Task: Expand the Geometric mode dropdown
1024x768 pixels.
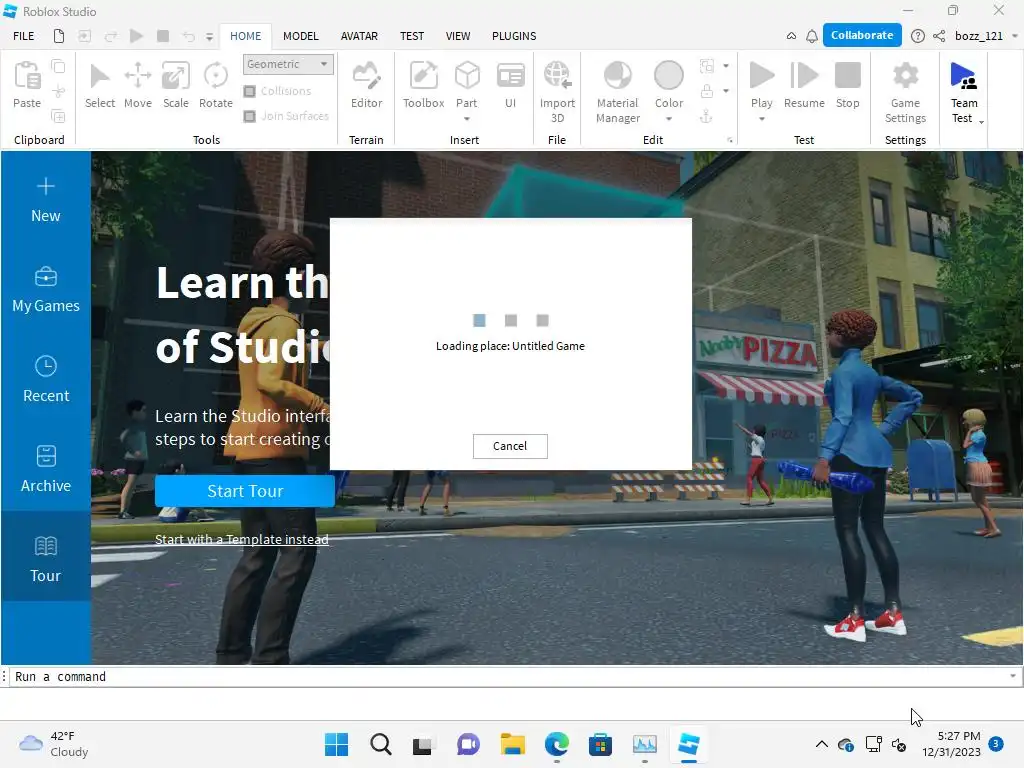Action: point(288,64)
